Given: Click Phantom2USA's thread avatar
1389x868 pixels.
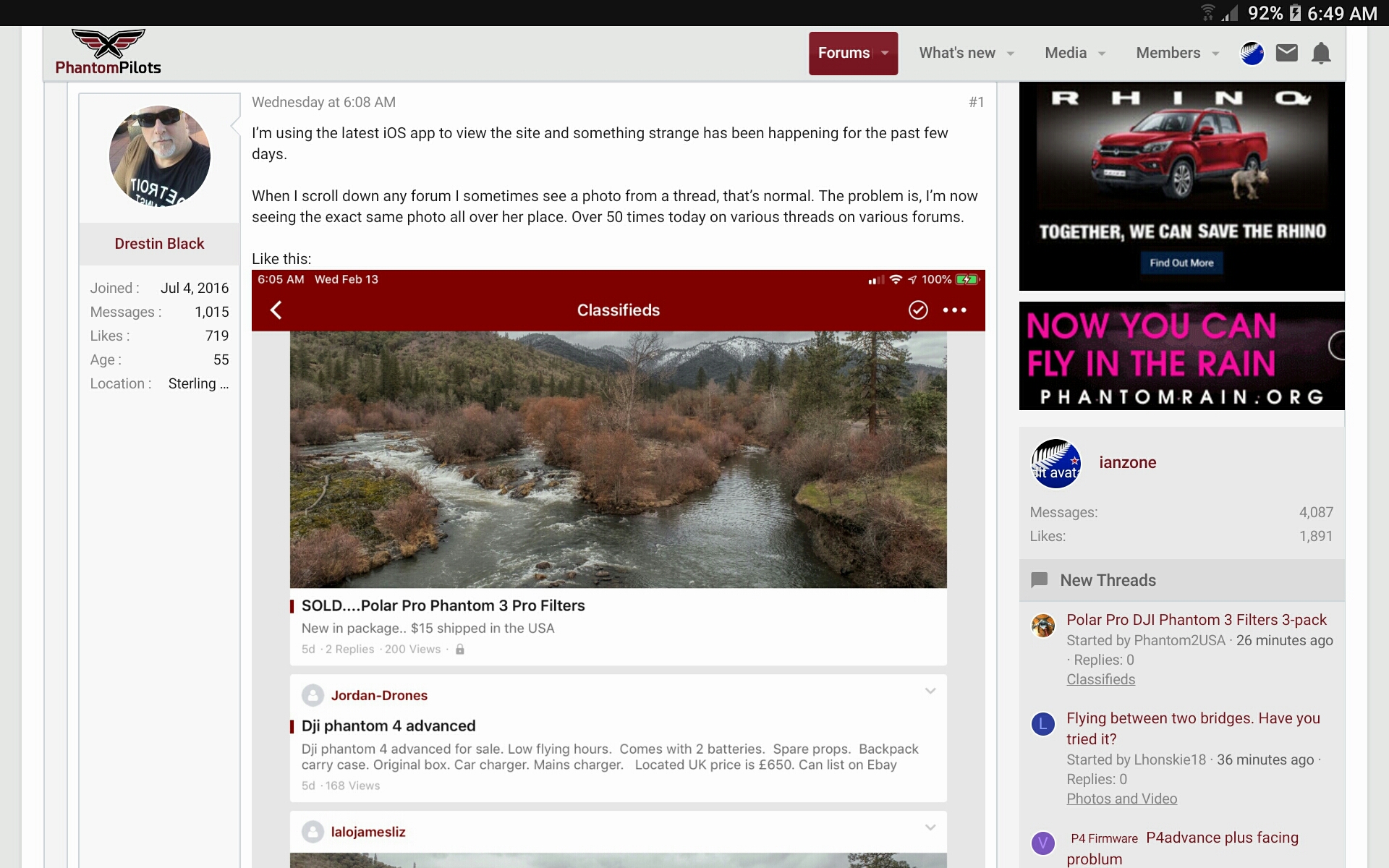Looking at the screenshot, I should [x=1043, y=625].
